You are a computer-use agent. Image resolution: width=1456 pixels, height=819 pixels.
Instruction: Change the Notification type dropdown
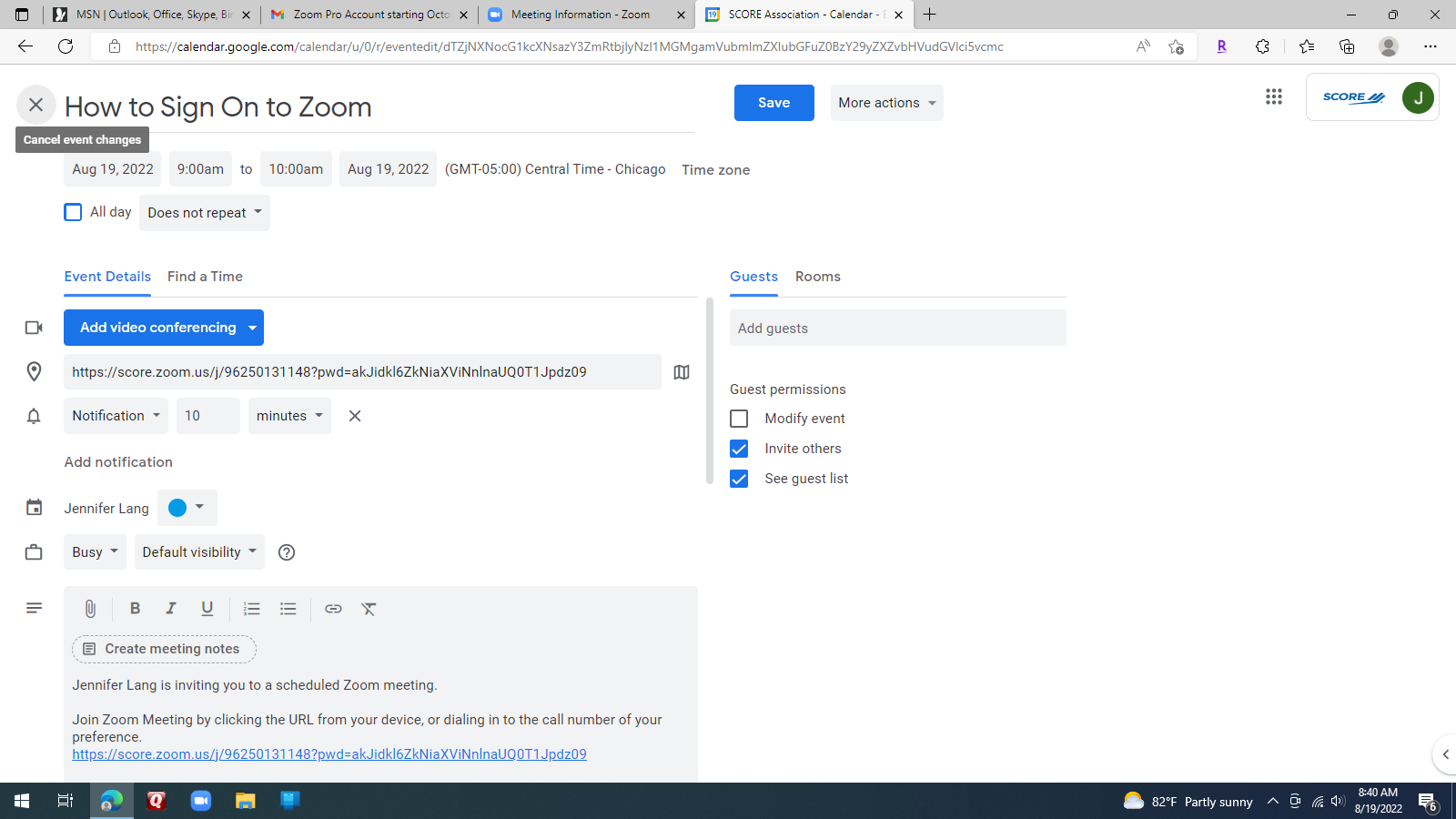coord(116,416)
